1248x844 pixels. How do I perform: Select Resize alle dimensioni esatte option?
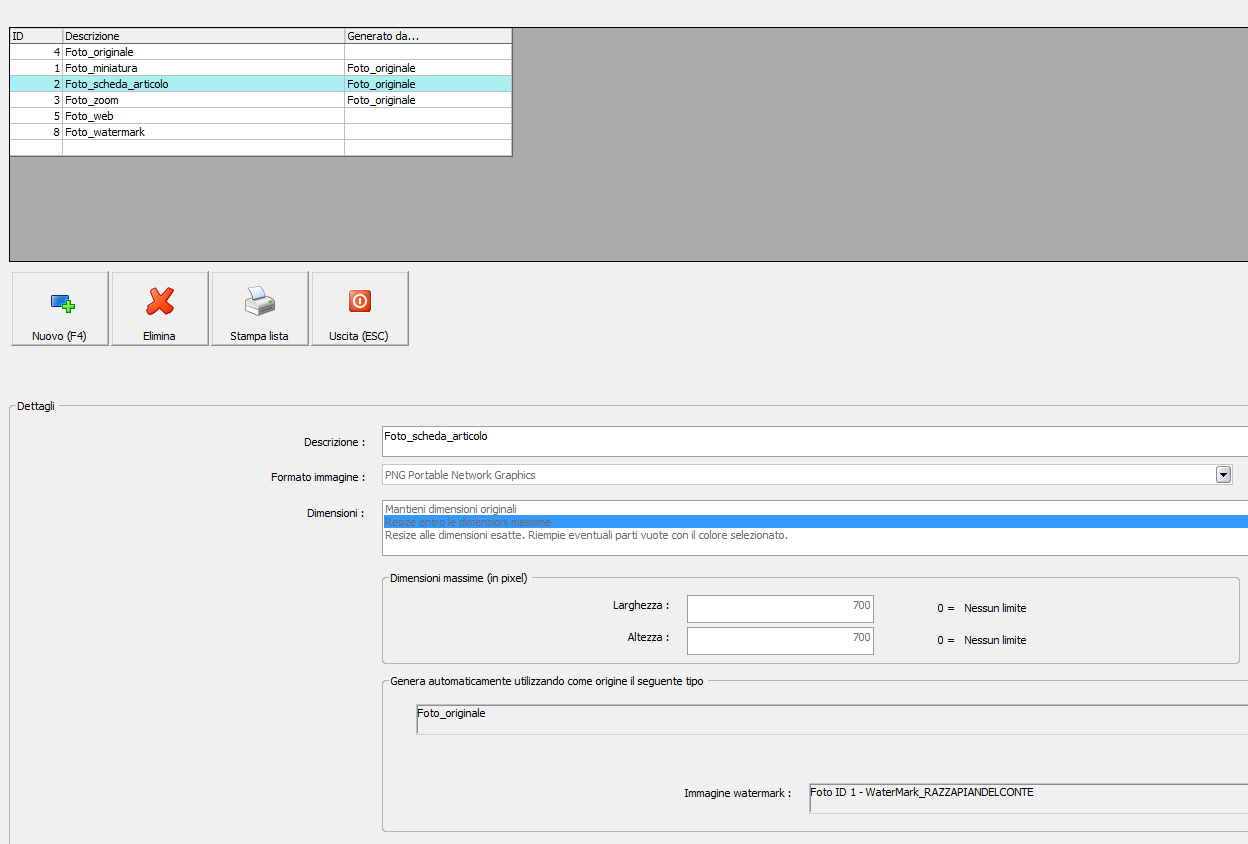pos(815,535)
